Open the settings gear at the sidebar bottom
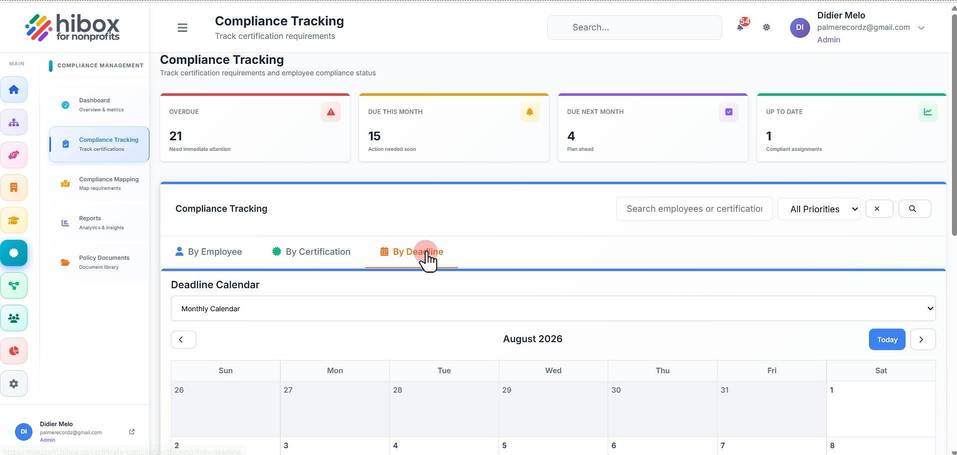The image size is (957, 455). 13,384
